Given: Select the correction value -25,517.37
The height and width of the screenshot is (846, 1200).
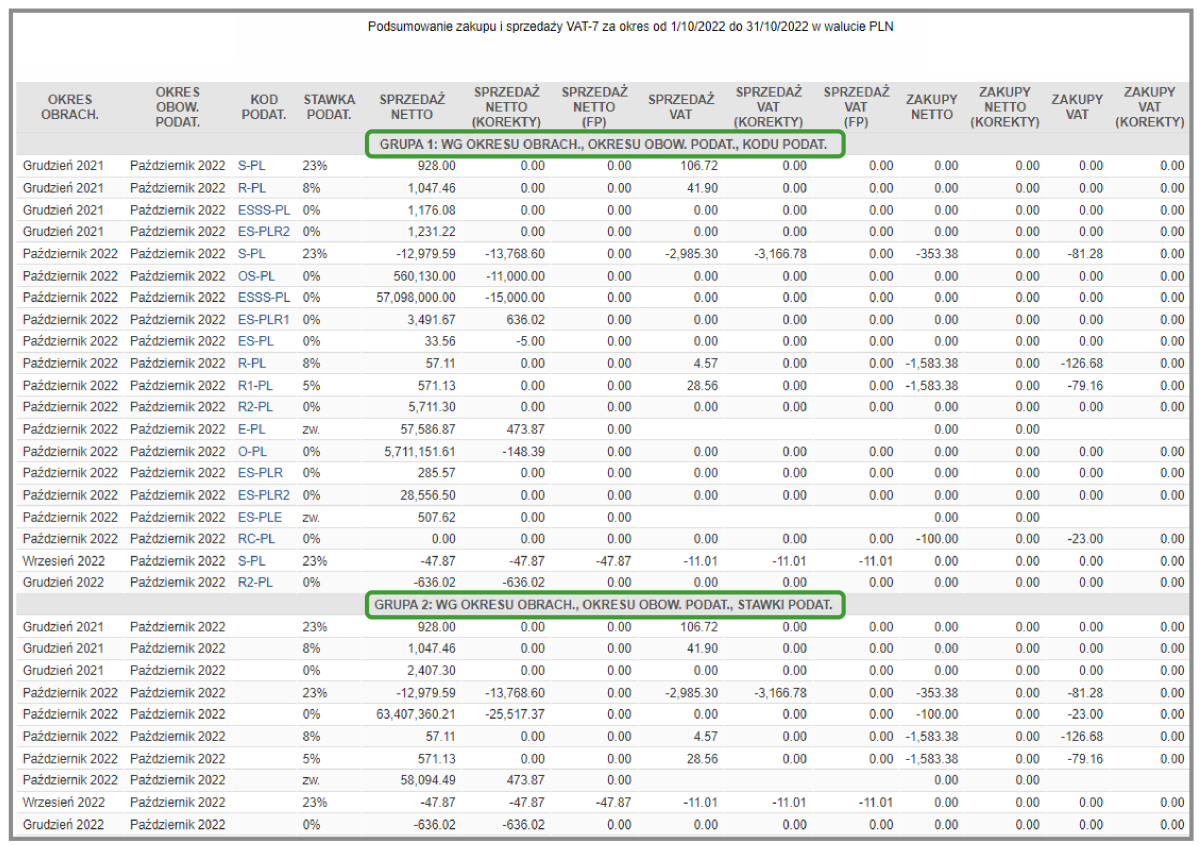Looking at the screenshot, I should (x=515, y=715).
